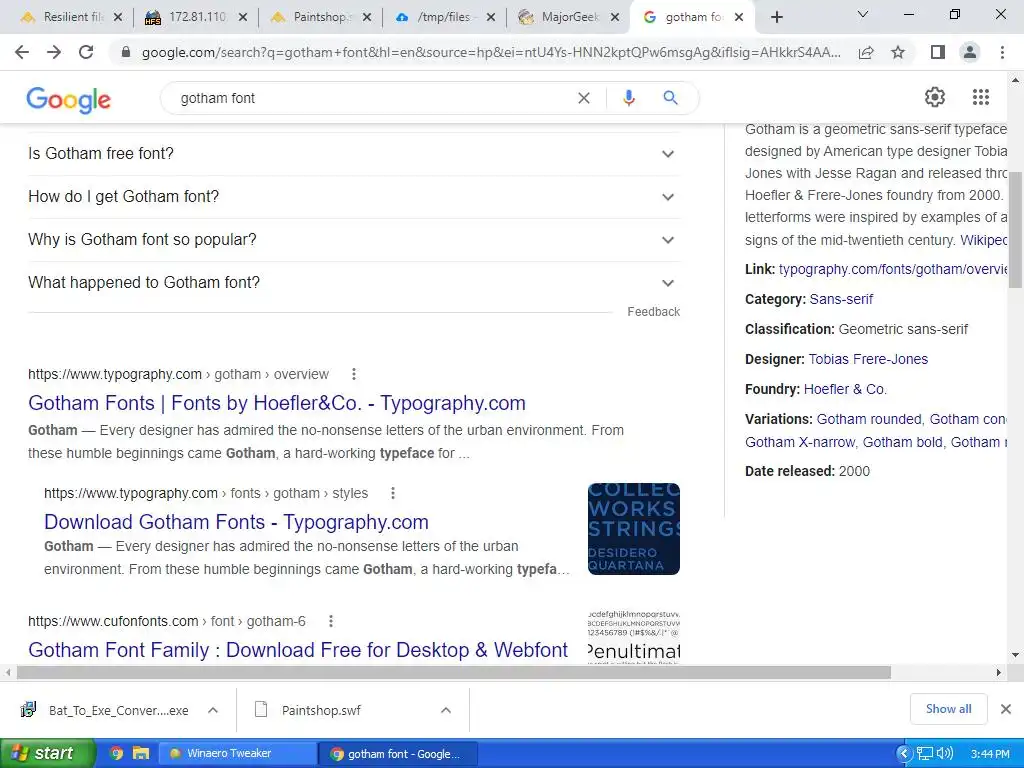This screenshot has width=1024, height=768.
Task: Expand 'What happened to Gotham font?'
Action: point(354,283)
